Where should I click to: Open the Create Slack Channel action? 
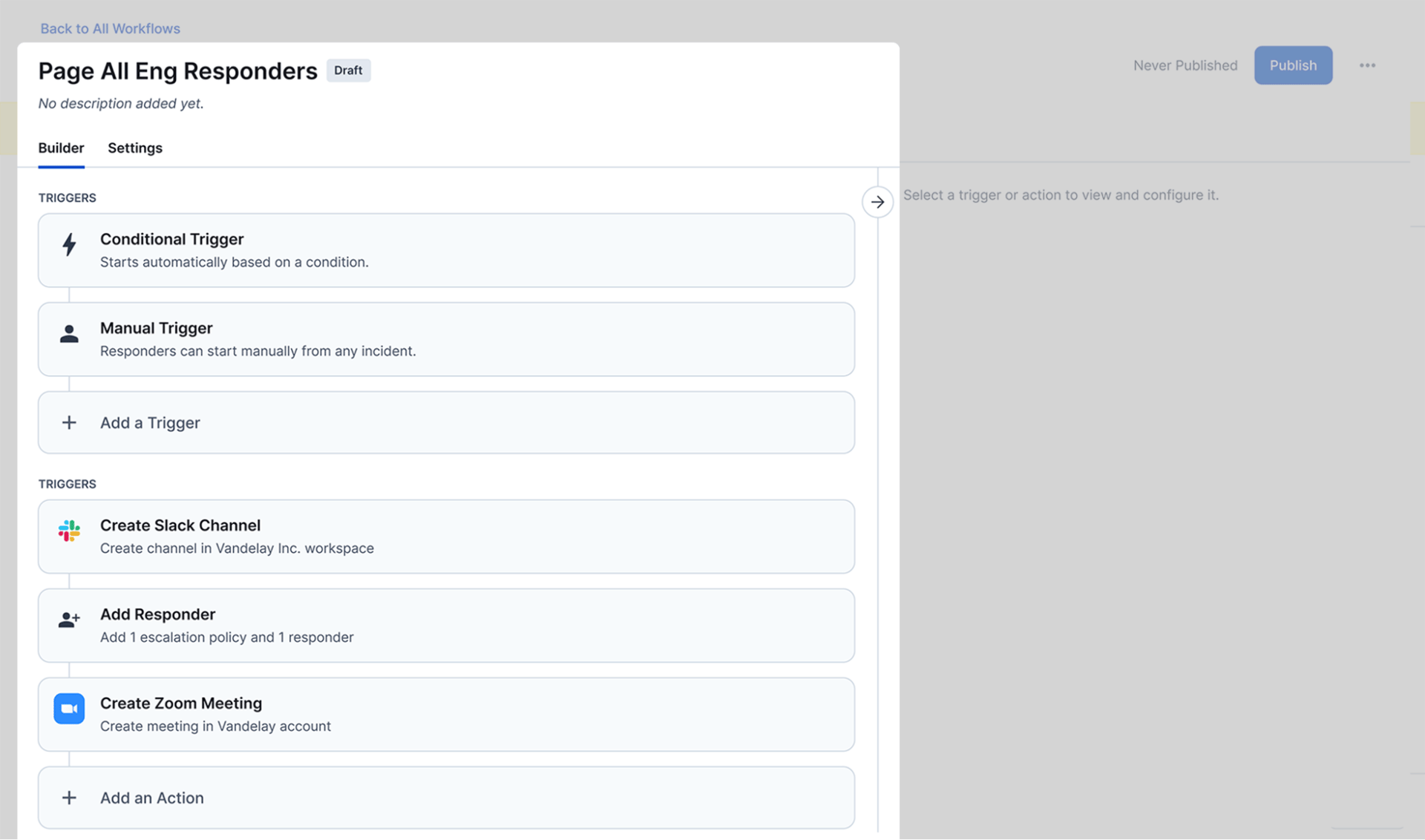[446, 537]
